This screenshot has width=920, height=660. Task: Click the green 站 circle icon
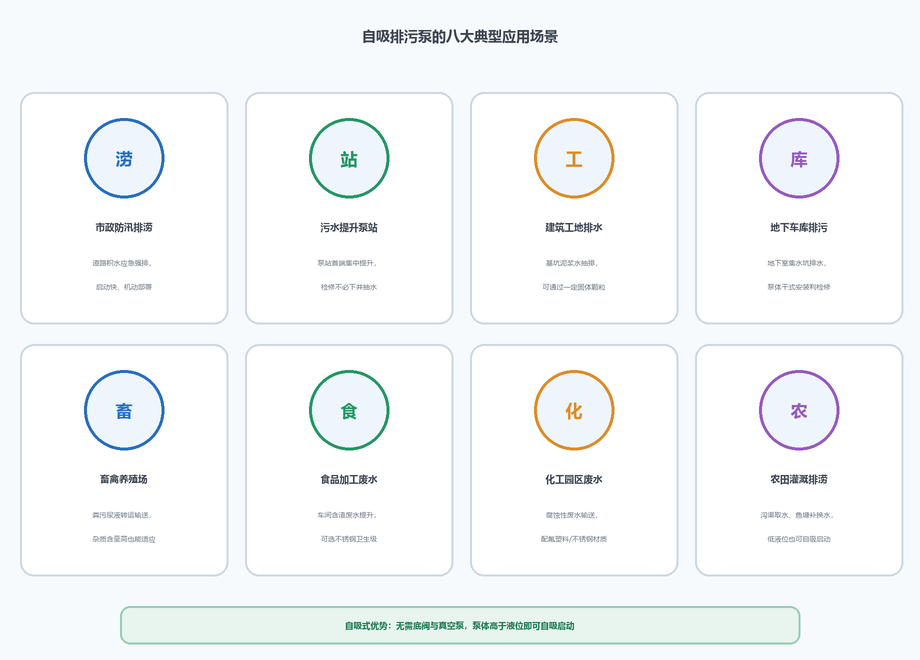pyautogui.click(x=349, y=158)
